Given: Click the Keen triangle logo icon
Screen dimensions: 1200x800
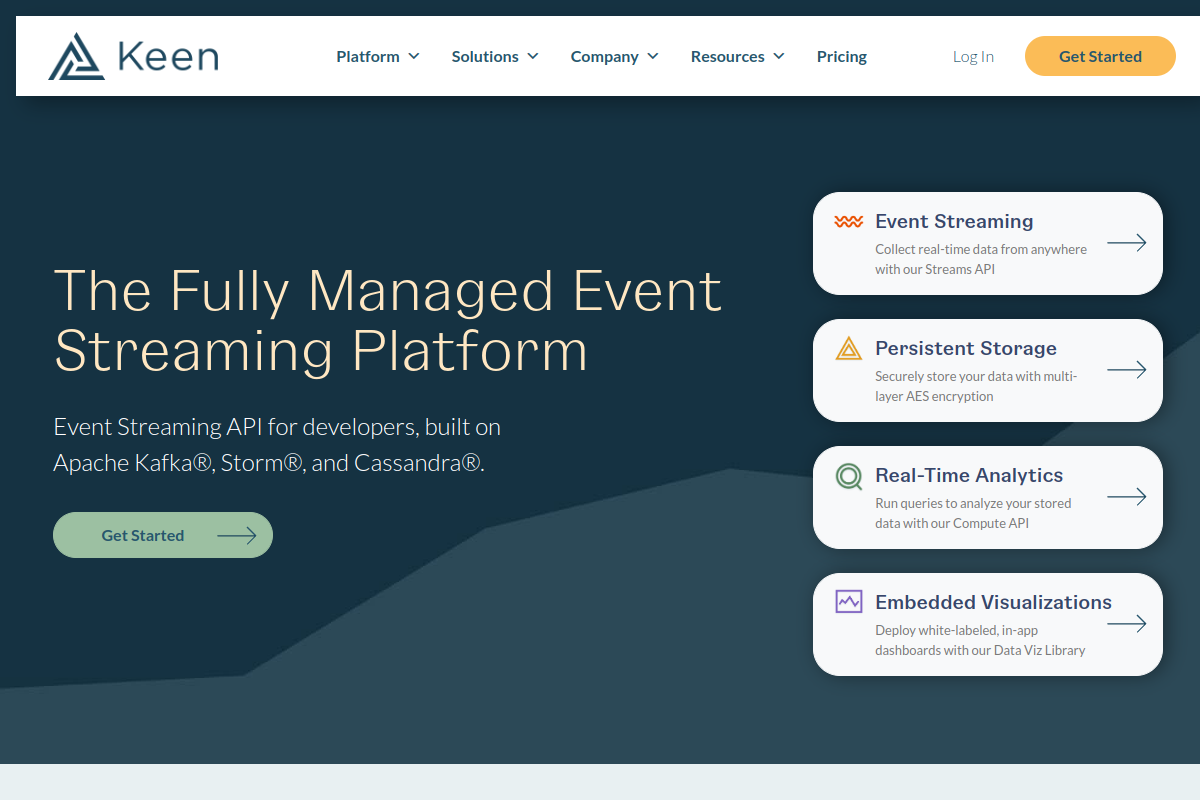Looking at the screenshot, I should pos(76,56).
